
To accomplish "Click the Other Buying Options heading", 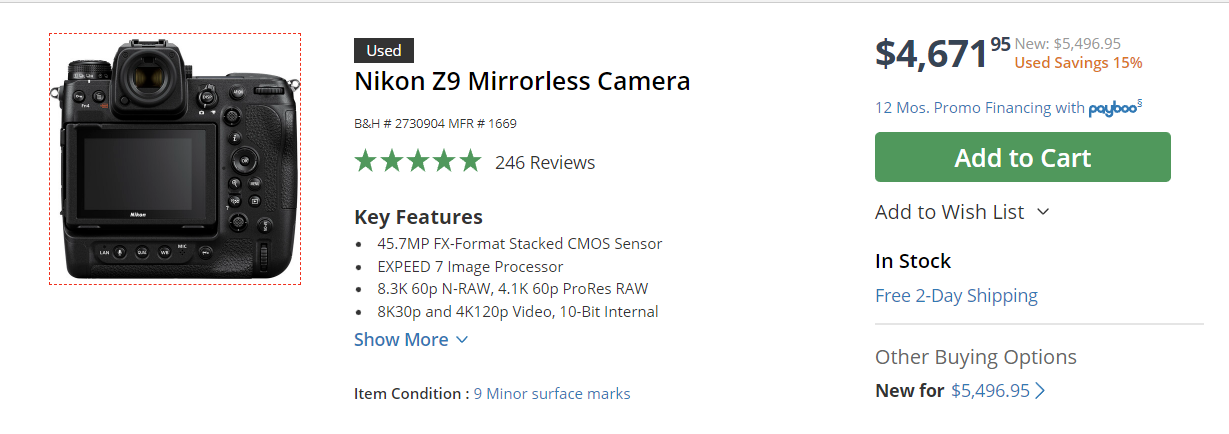I will [975, 357].
